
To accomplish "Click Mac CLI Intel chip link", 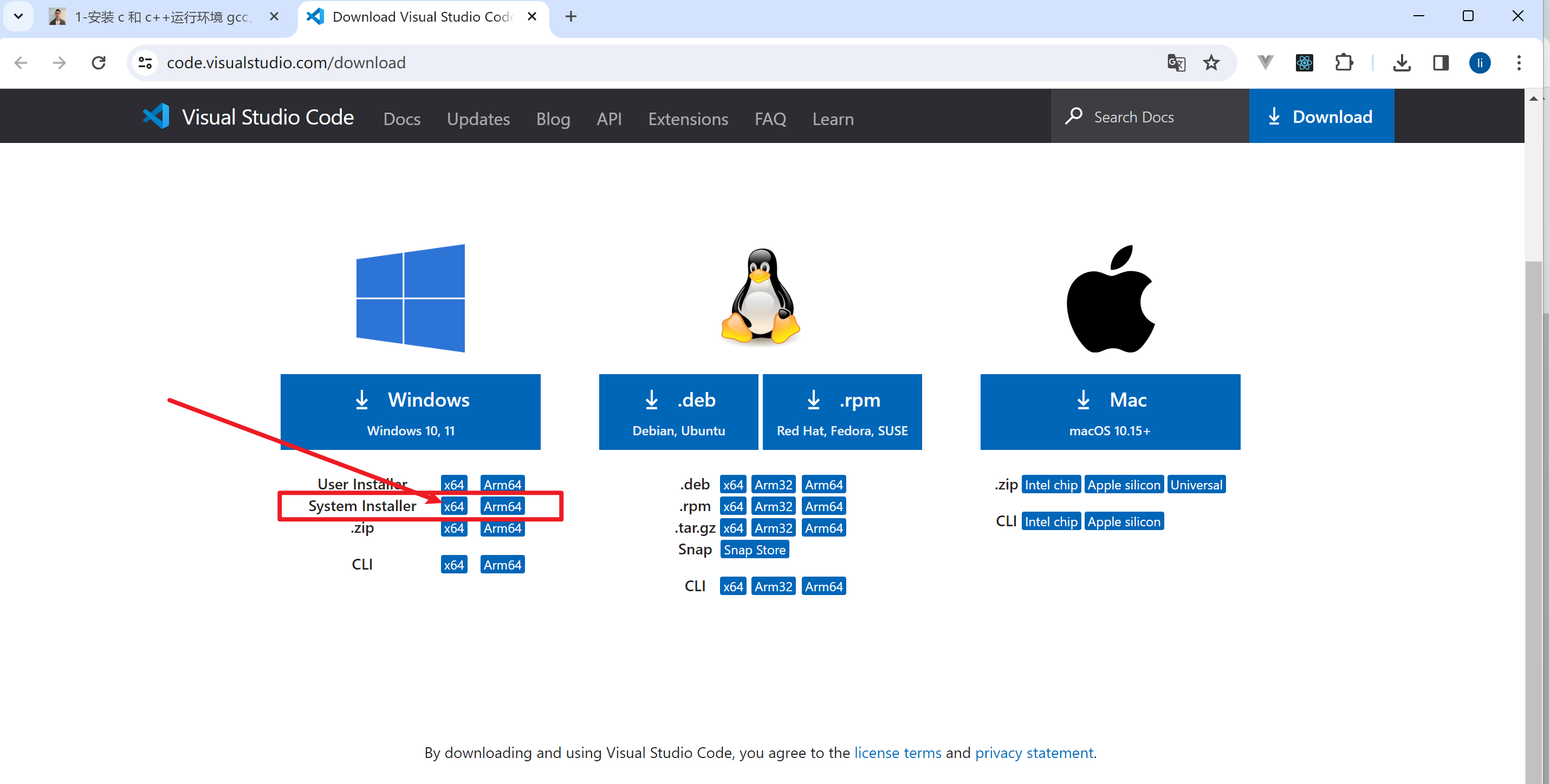I will click(x=1050, y=521).
